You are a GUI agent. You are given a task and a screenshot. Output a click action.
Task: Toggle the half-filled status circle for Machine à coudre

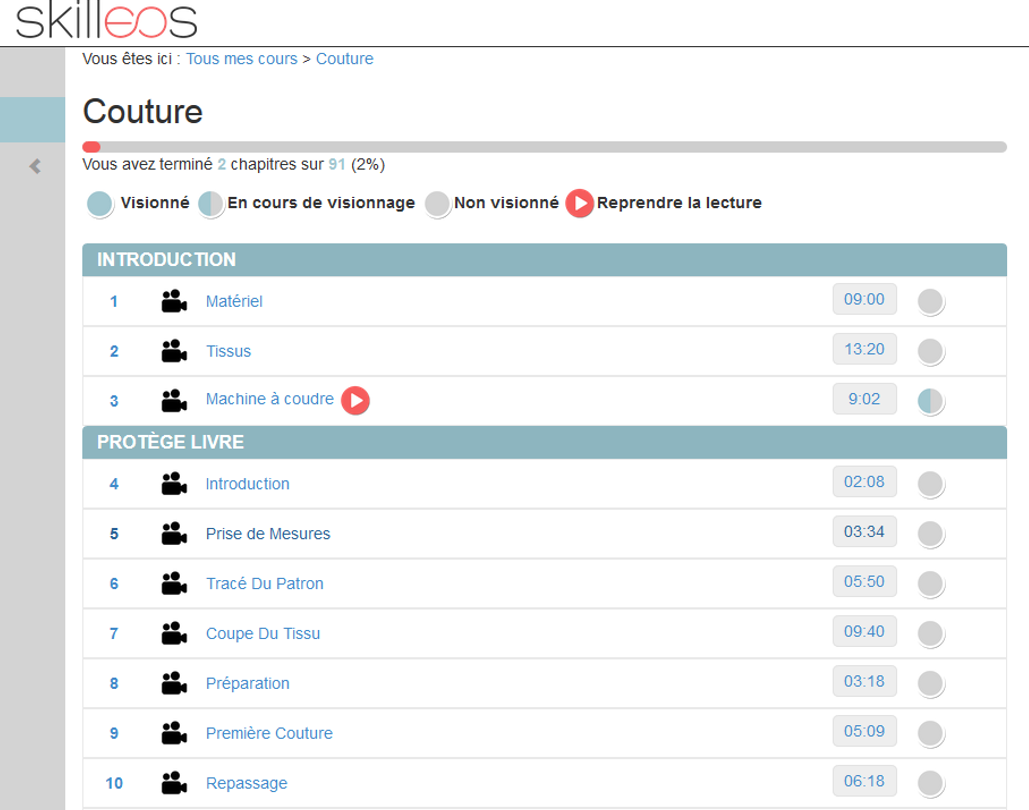[x=931, y=401]
